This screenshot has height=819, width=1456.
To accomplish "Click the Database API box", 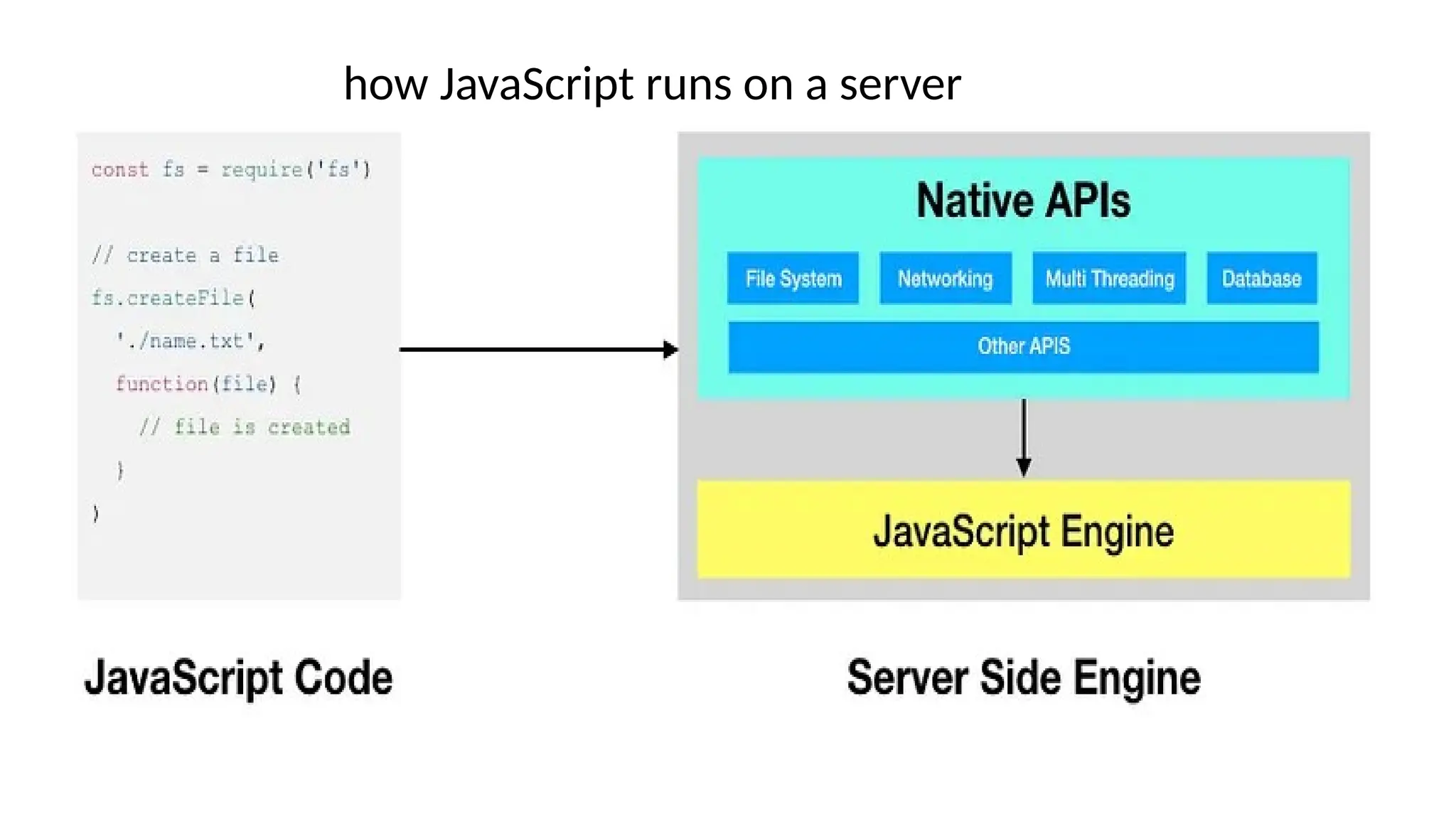I will [x=1262, y=278].
